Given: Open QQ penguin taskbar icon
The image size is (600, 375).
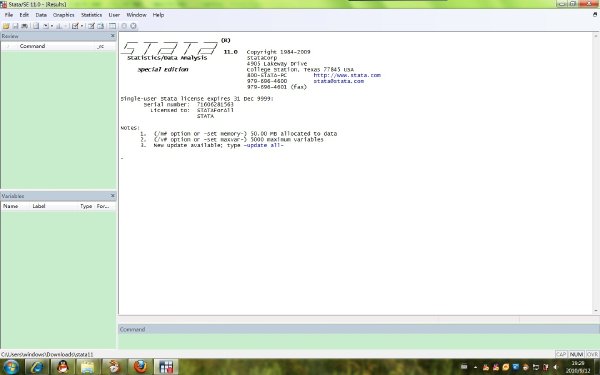Looking at the screenshot, I should coord(62,367).
